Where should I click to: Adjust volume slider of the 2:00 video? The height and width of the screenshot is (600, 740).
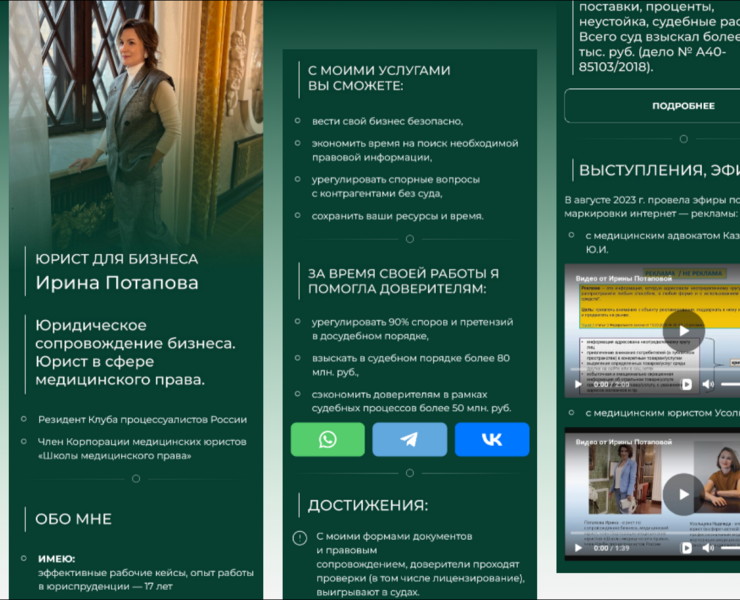coord(731,384)
